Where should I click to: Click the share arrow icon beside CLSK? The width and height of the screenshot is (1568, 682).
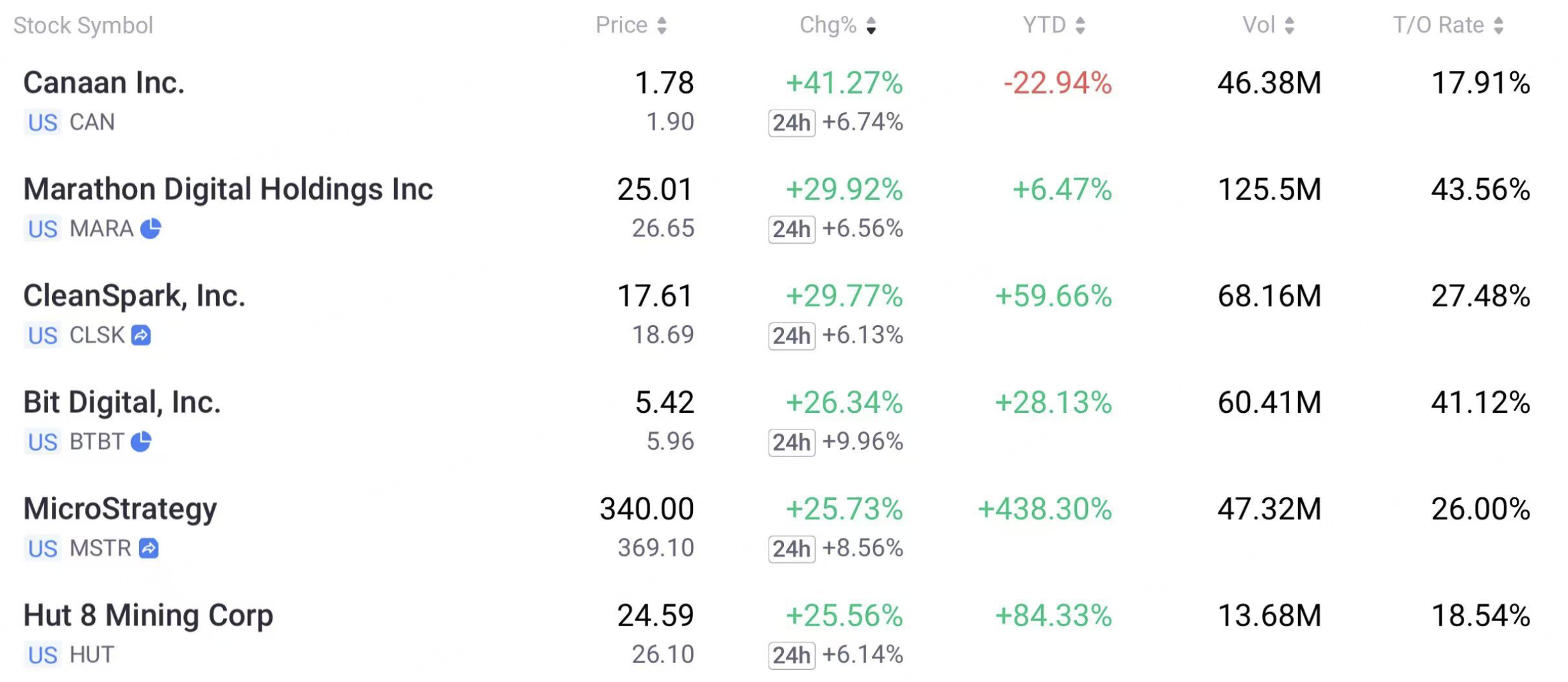point(141,335)
